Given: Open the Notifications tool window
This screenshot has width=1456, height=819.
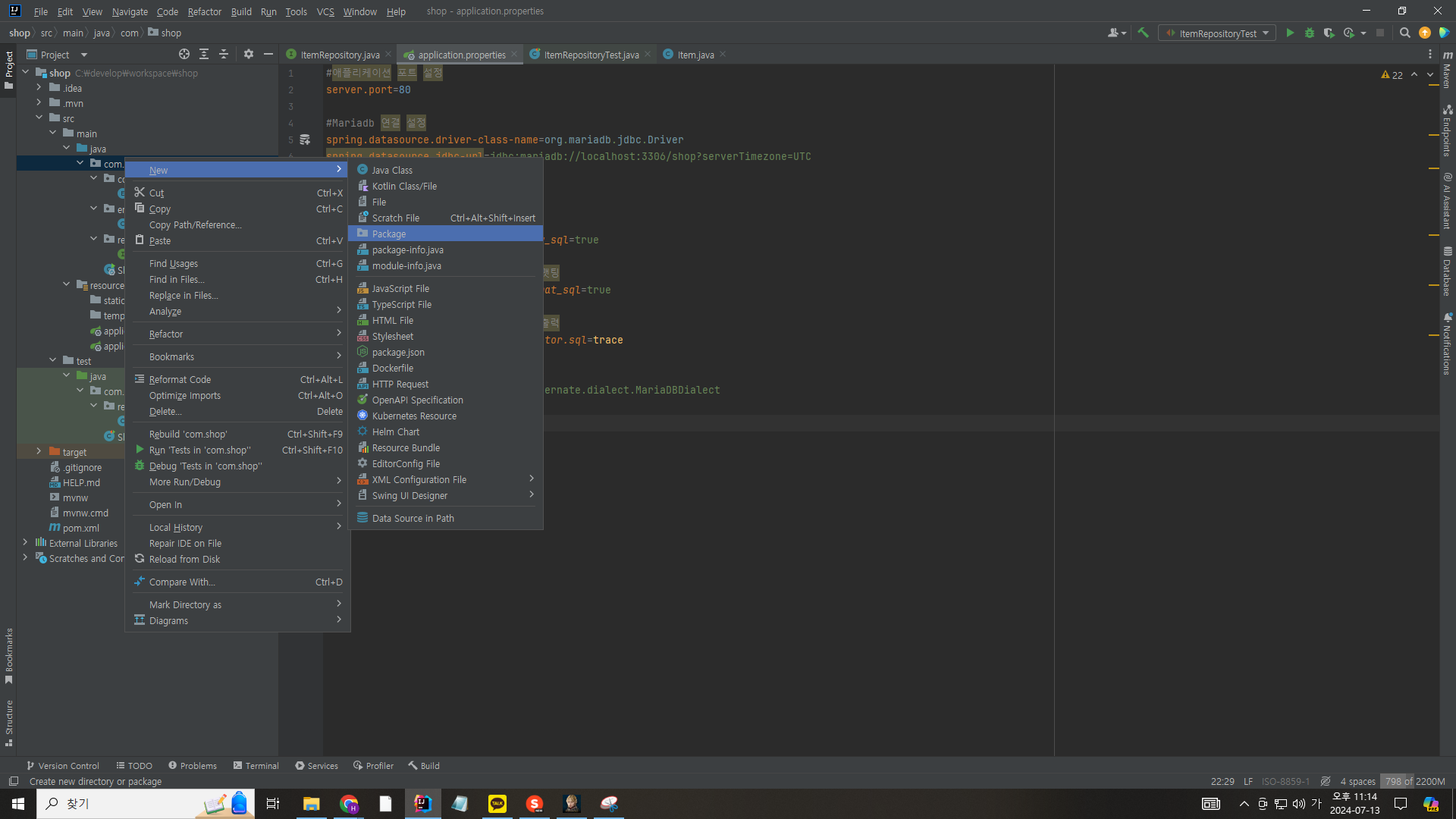Looking at the screenshot, I should coord(1448,344).
